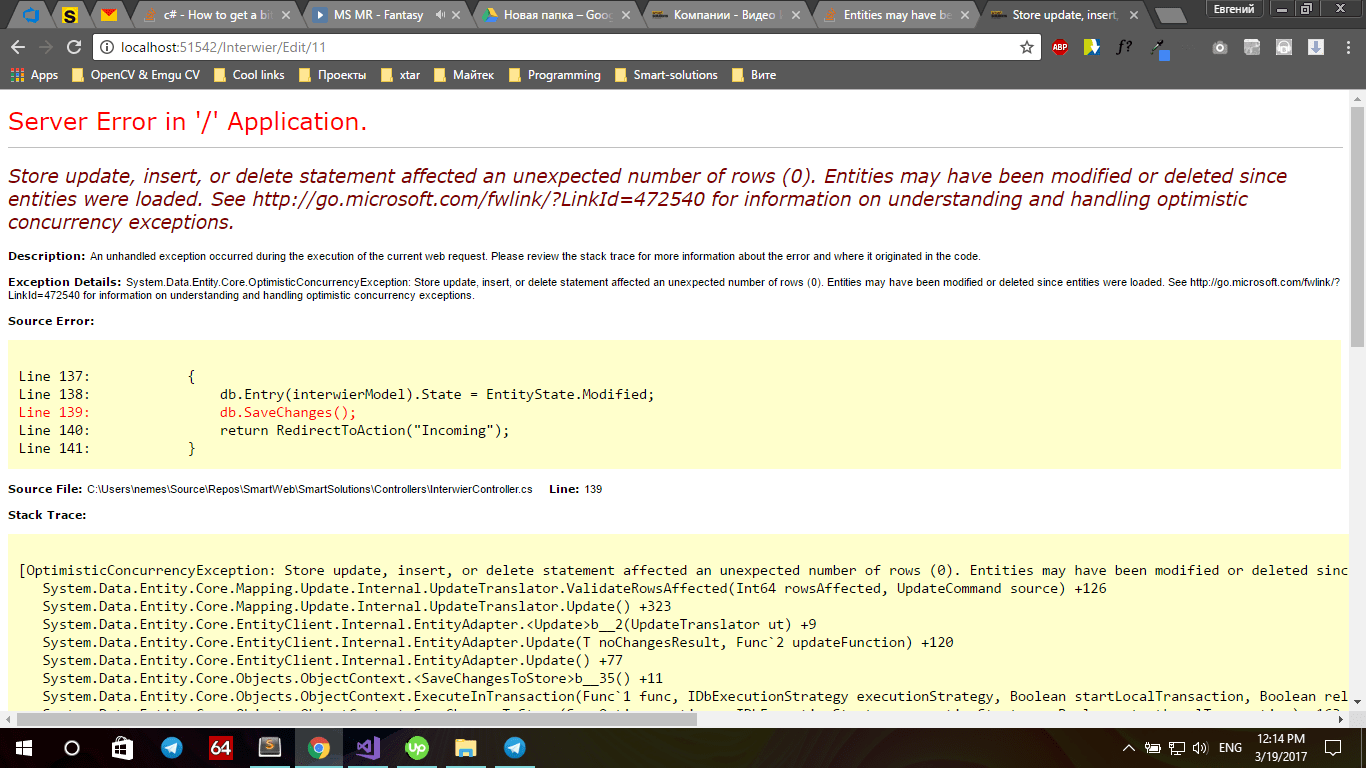Image resolution: width=1366 pixels, height=768 pixels.
Task: Show hidden tray icons with the chevron
Action: 1128,747
